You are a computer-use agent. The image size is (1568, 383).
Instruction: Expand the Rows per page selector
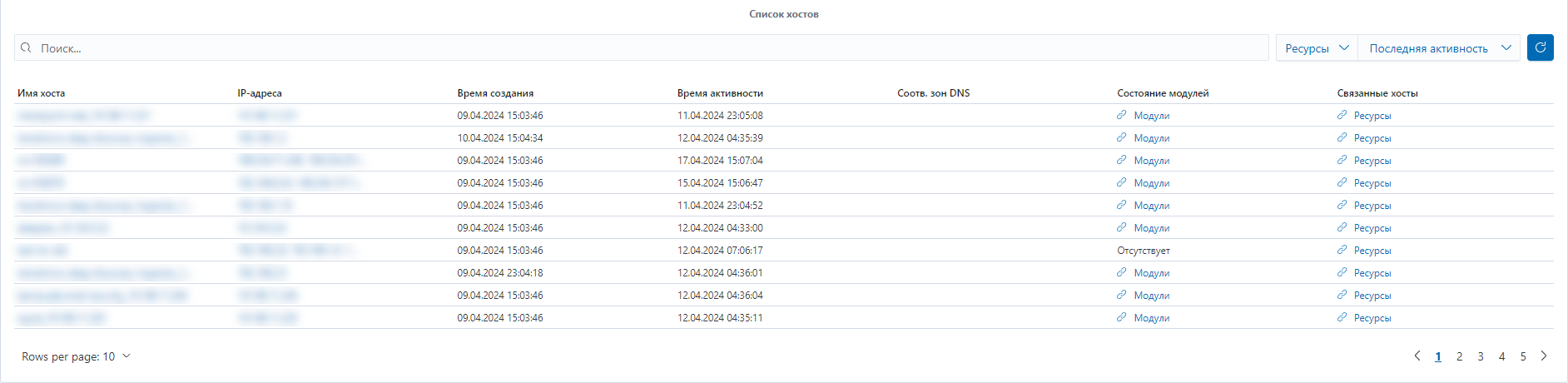click(x=77, y=356)
